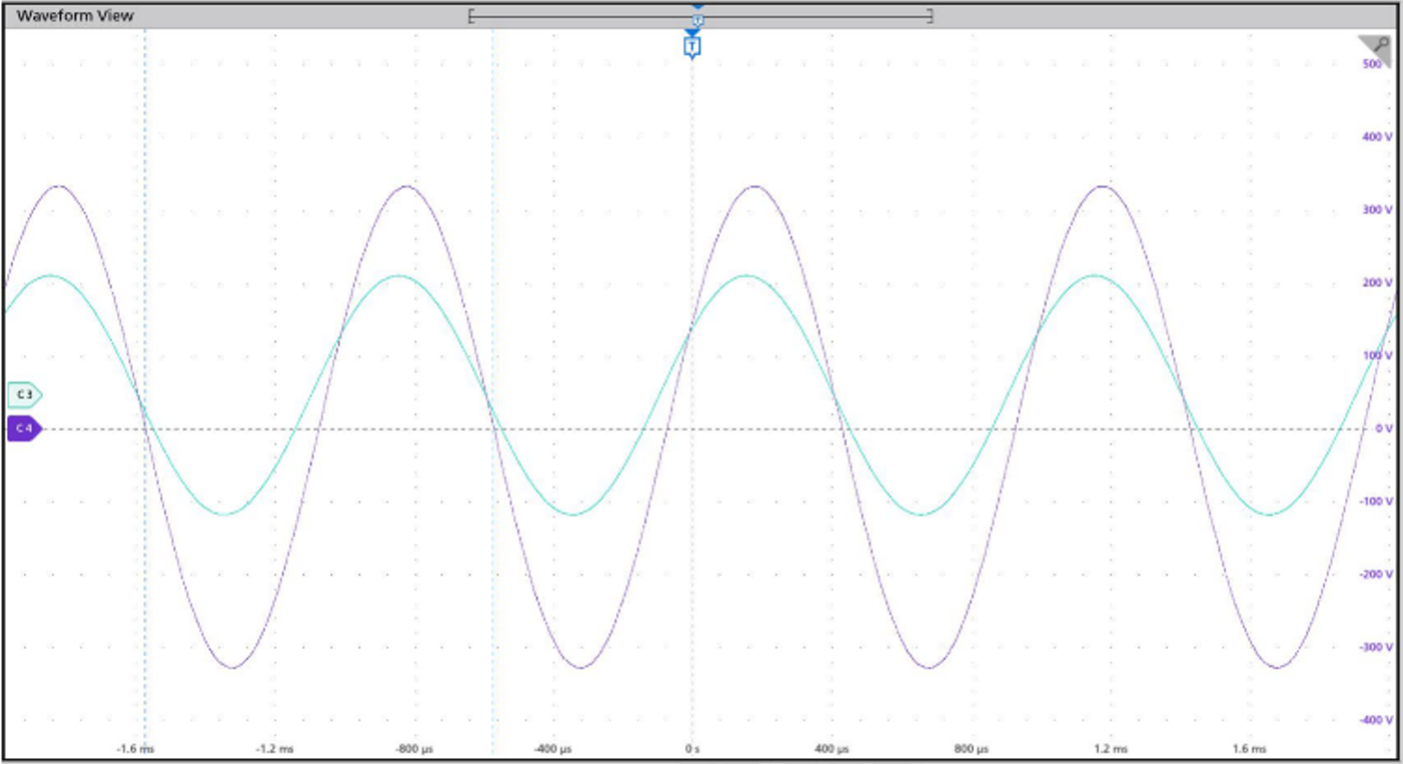This screenshot has width=1403, height=764.
Task: Click the trigger indicator in the record bar
Action: pyautogui.click(x=698, y=18)
